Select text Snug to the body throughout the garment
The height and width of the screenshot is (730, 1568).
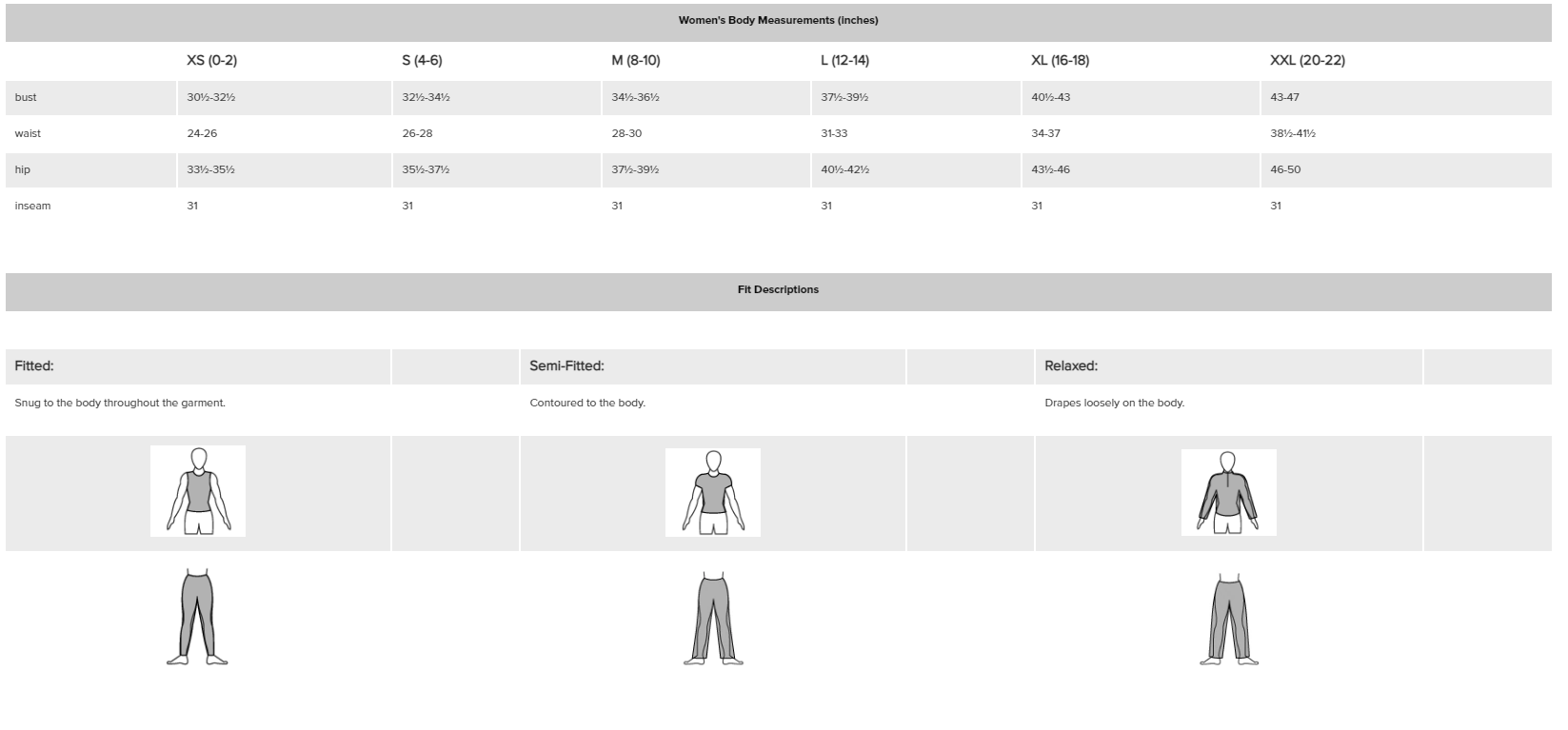click(x=120, y=403)
